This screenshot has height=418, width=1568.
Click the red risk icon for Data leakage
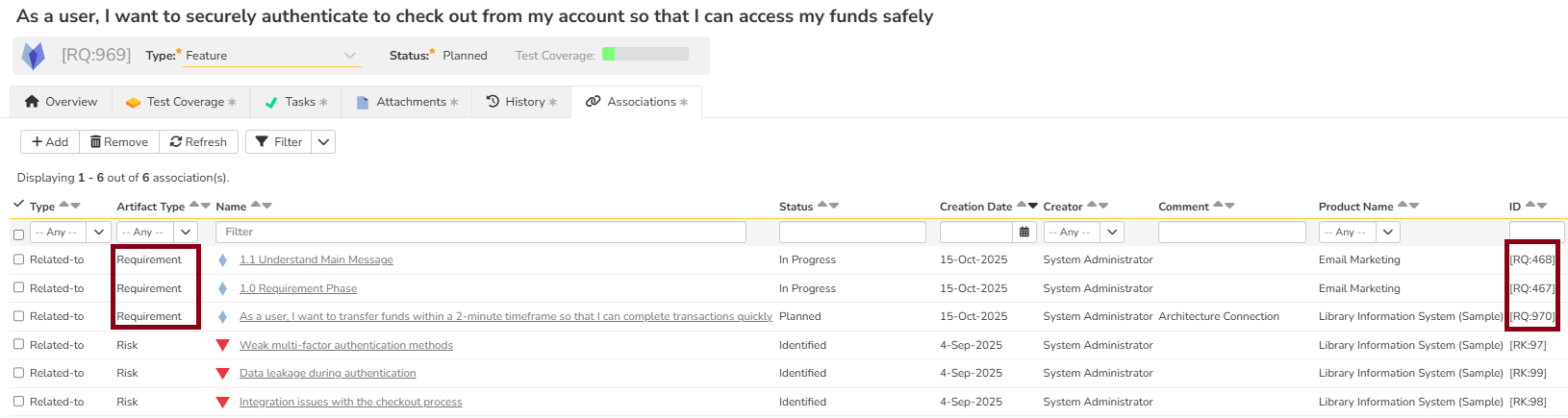(222, 374)
